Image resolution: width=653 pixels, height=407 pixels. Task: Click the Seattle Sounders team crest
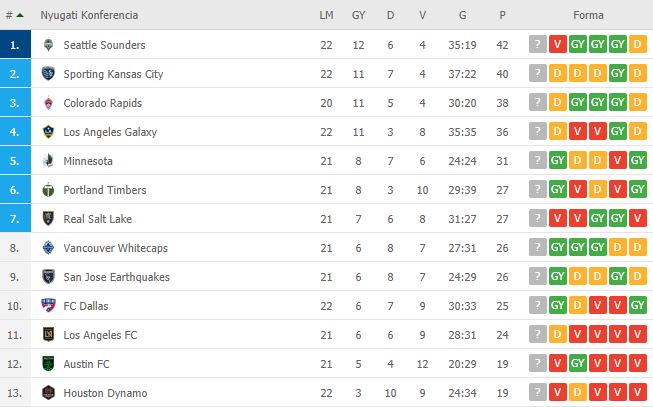pos(48,45)
